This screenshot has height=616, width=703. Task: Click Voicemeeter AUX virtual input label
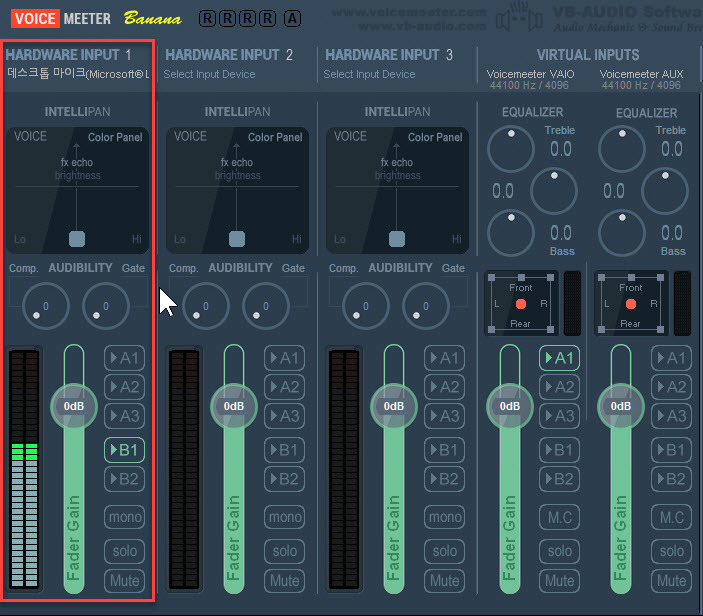(642, 74)
